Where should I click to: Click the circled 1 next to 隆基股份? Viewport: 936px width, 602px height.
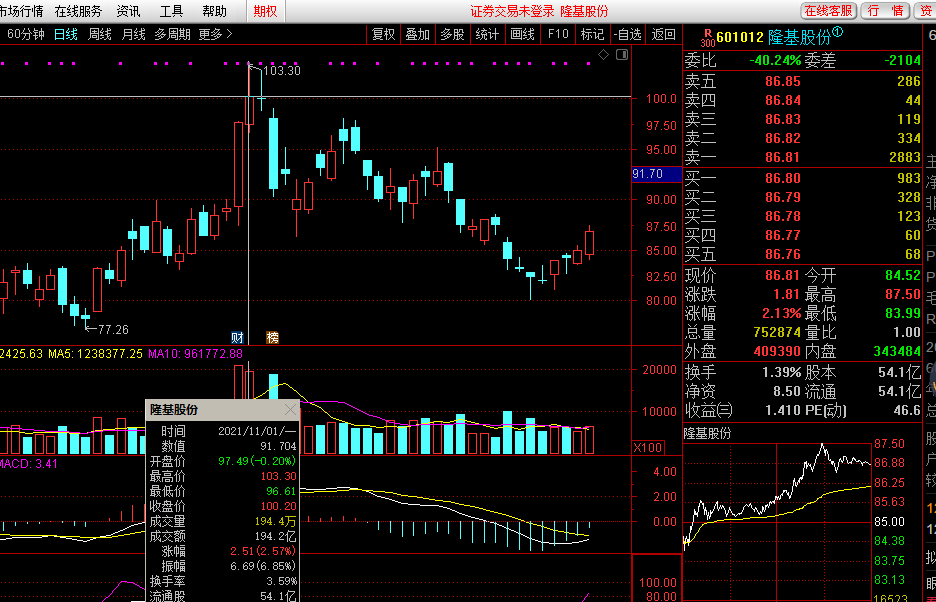coord(838,32)
